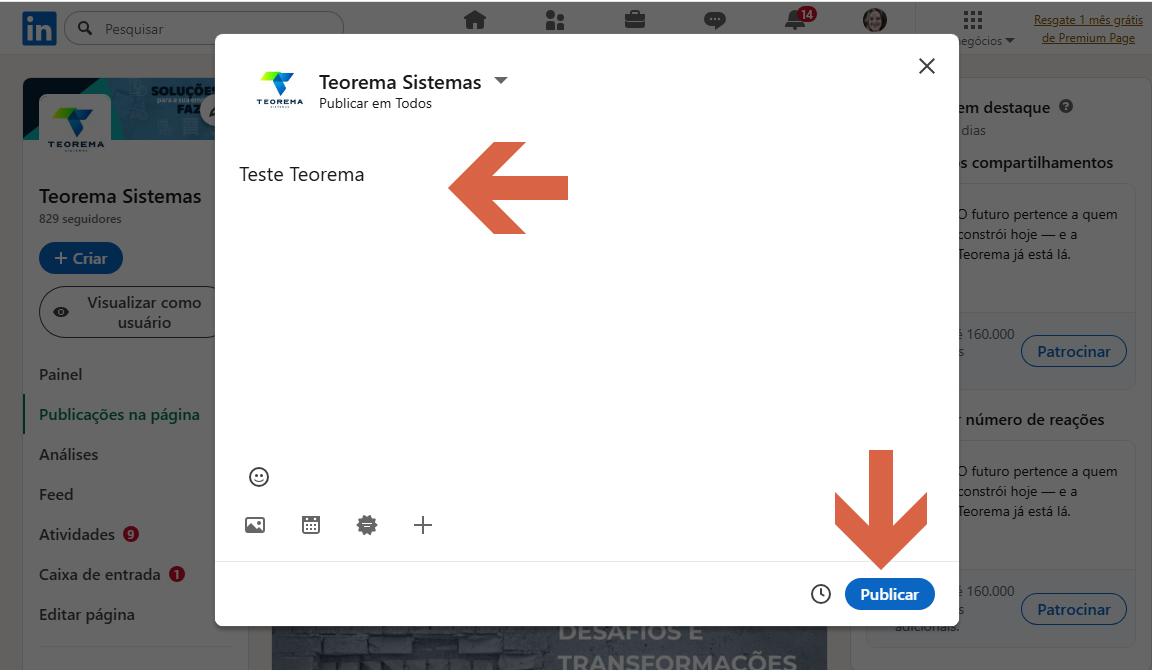Celebrate an occasion using the badge icon

(x=367, y=525)
